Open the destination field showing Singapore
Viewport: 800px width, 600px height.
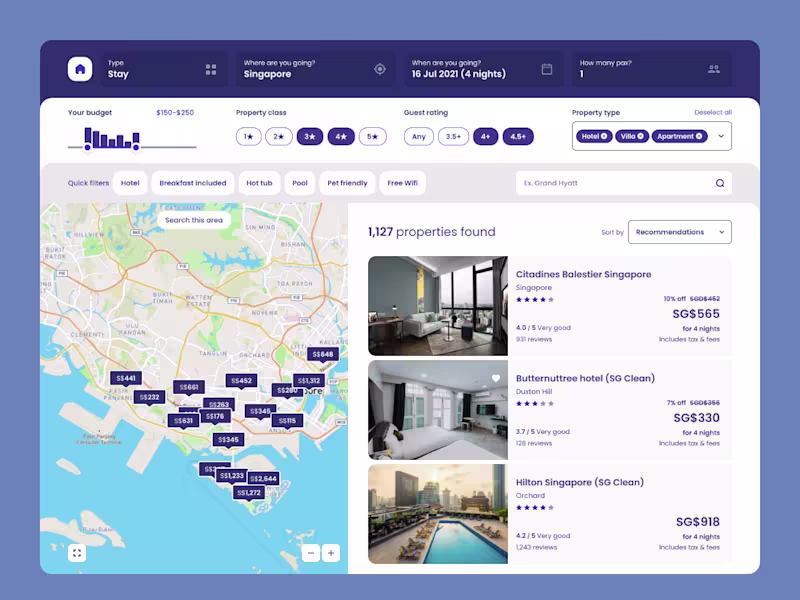tap(315, 69)
